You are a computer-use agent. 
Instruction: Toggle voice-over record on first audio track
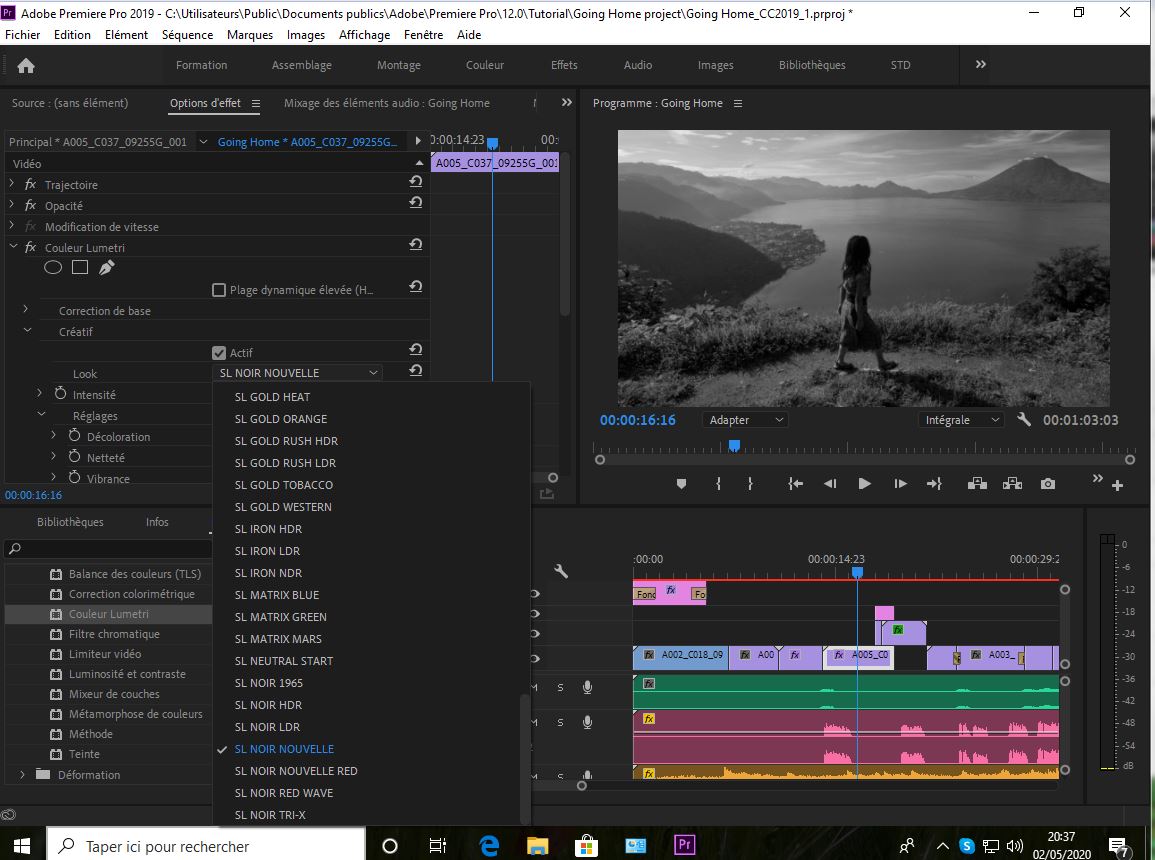(587, 687)
